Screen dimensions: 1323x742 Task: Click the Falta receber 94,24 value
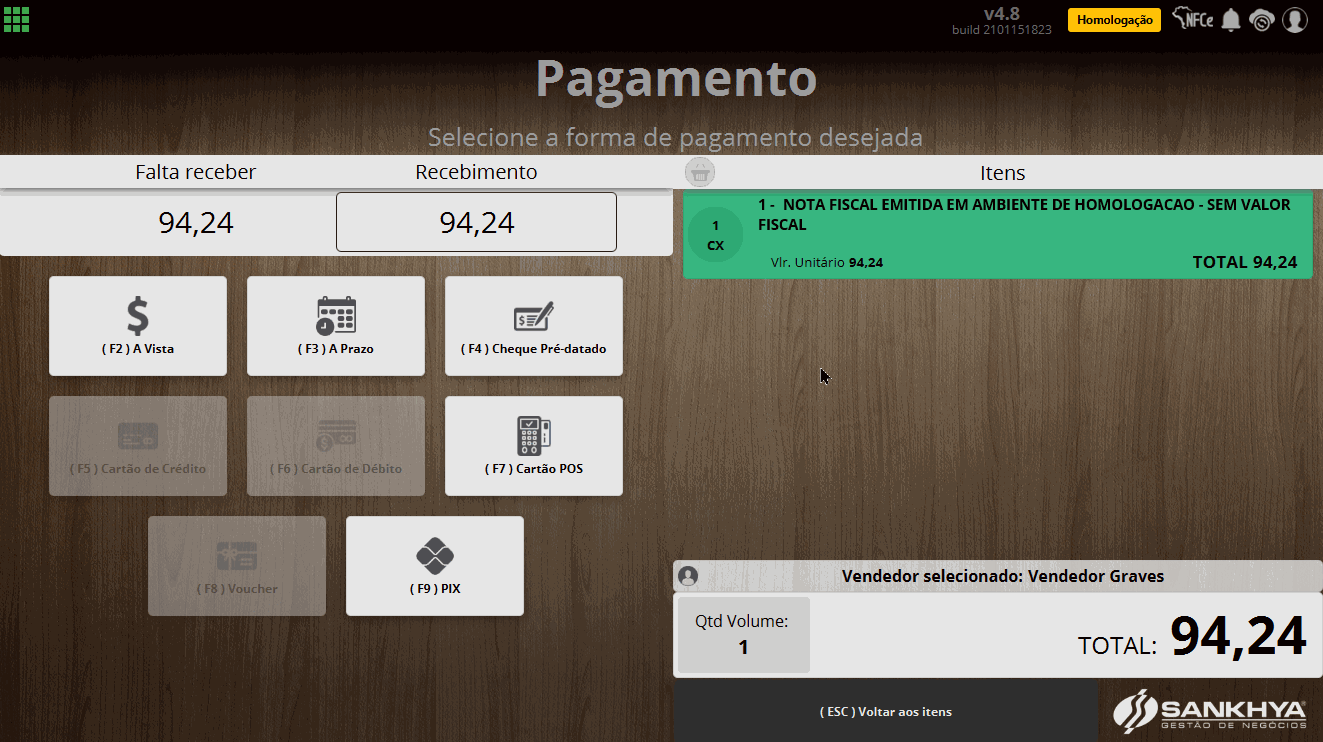click(x=196, y=222)
